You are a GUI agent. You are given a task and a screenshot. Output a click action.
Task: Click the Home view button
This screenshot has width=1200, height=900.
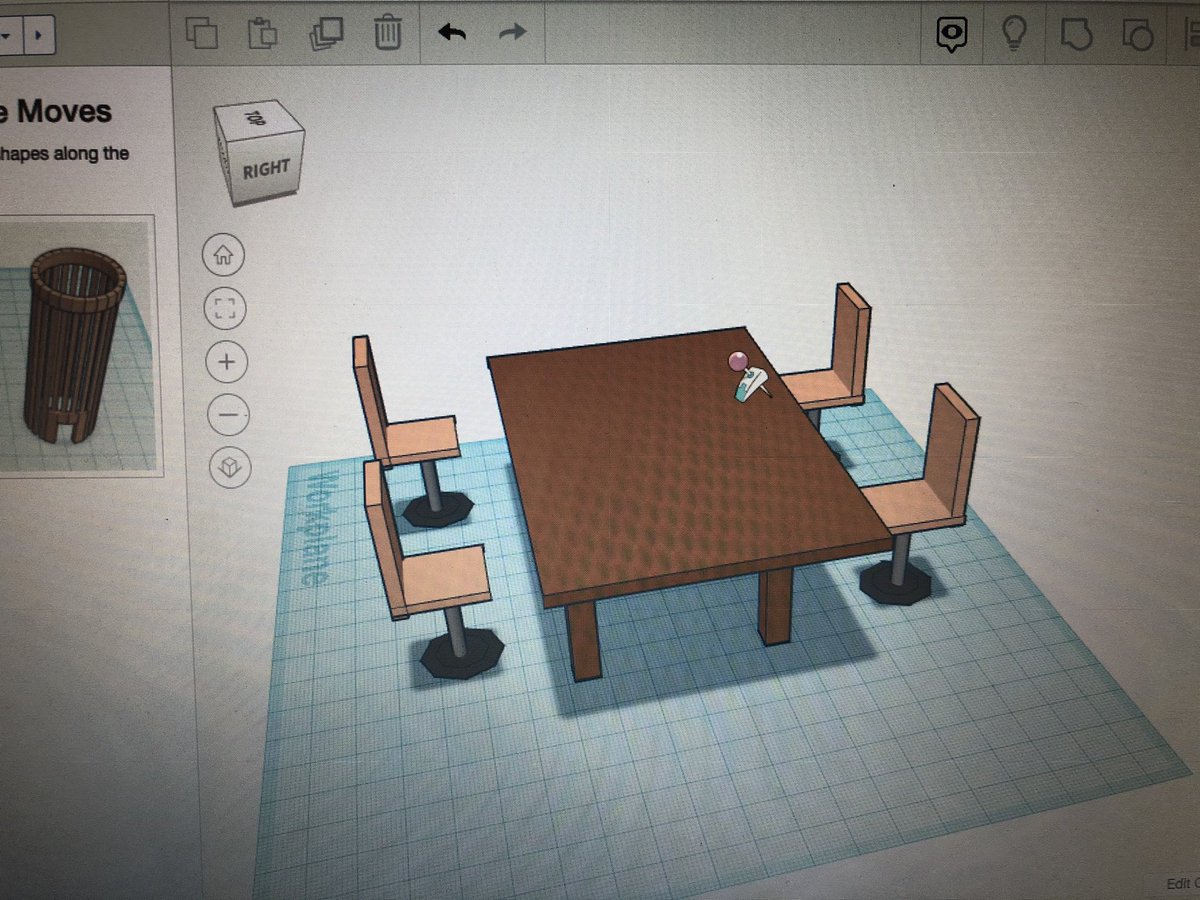click(x=223, y=256)
